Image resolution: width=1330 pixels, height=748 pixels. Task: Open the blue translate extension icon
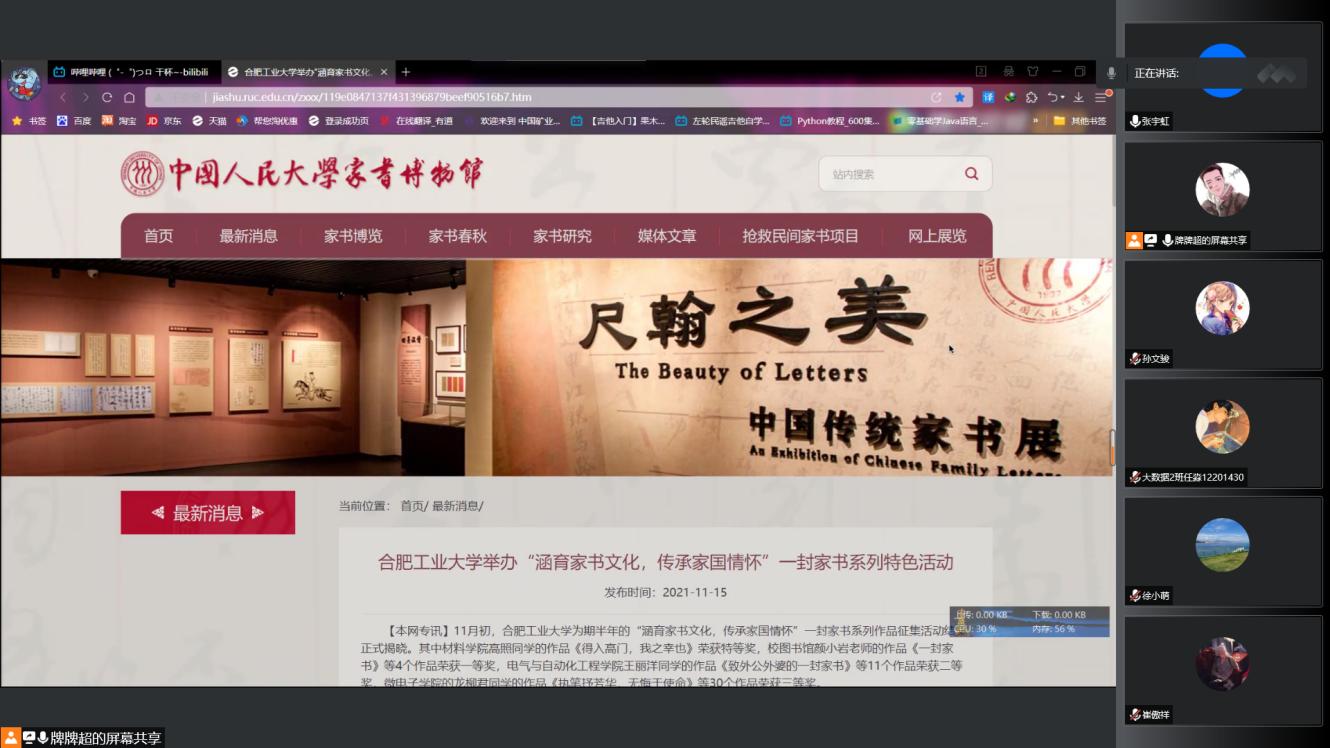988,97
